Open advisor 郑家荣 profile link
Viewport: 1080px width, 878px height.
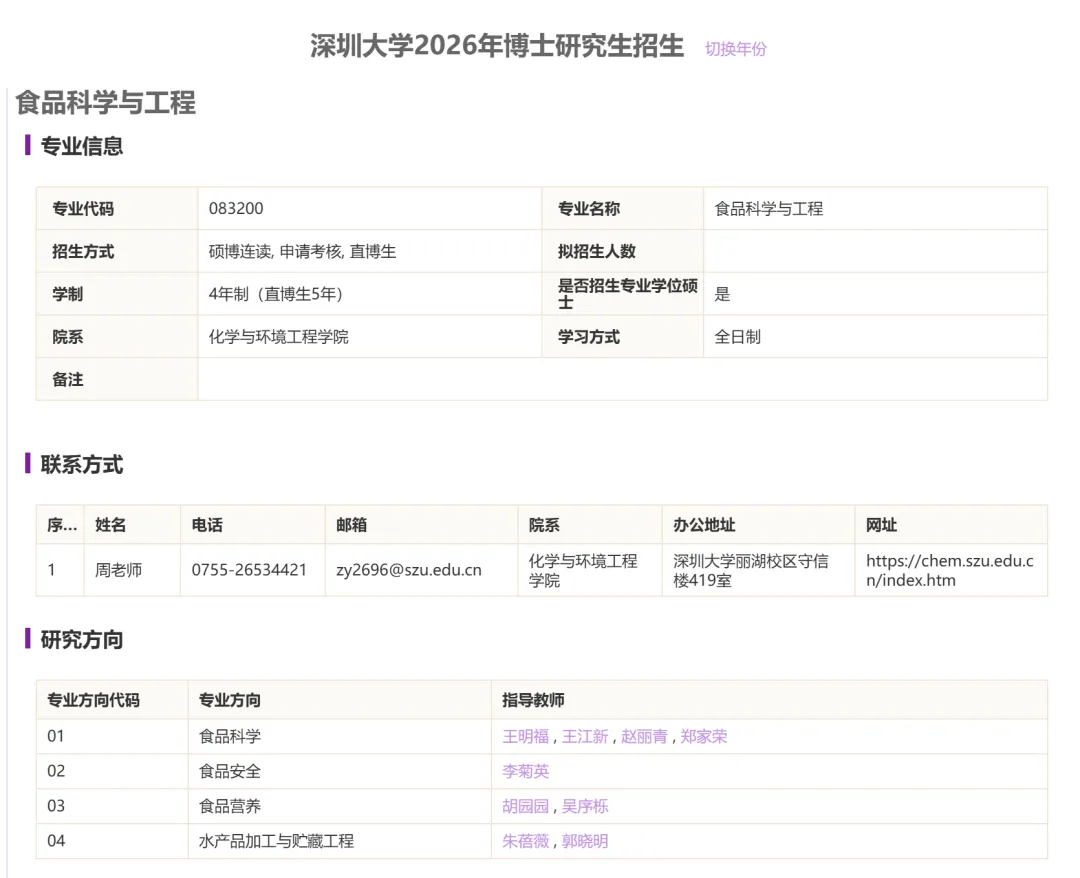[703, 736]
